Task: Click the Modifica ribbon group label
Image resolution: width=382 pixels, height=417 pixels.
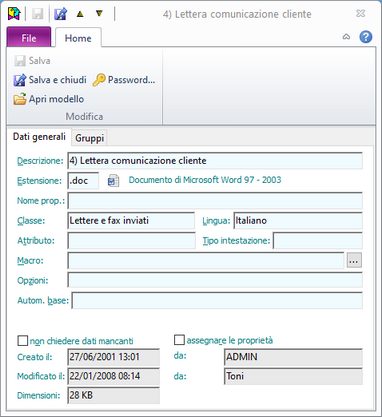Action: click(84, 117)
